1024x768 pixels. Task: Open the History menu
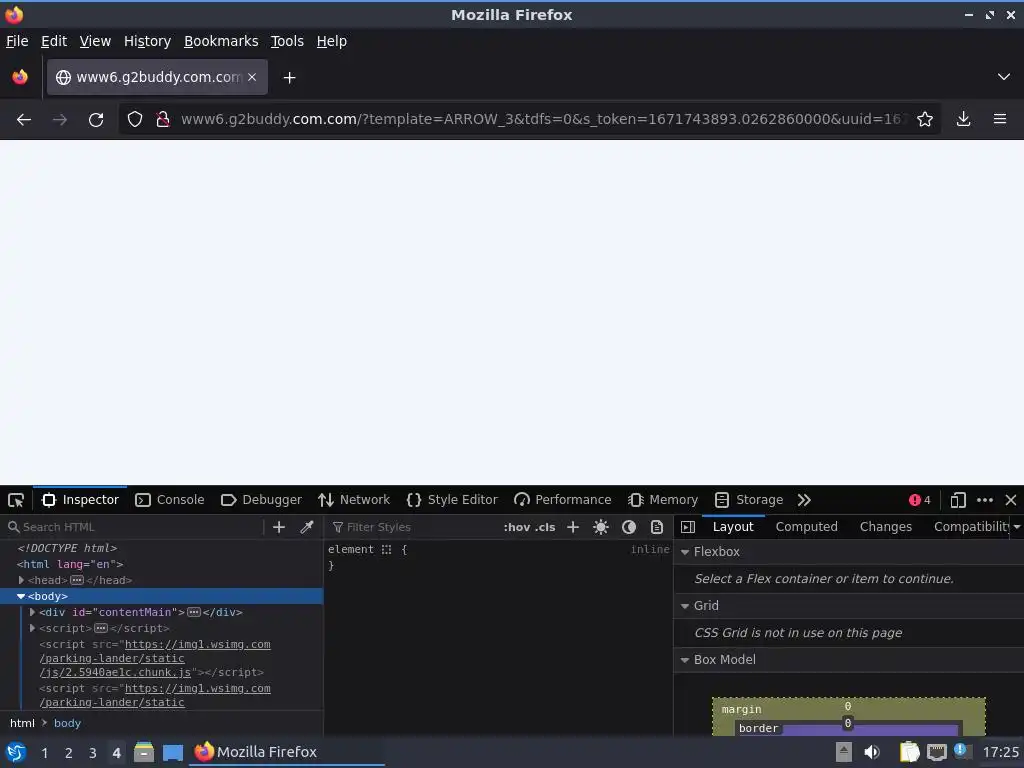pos(147,41)
